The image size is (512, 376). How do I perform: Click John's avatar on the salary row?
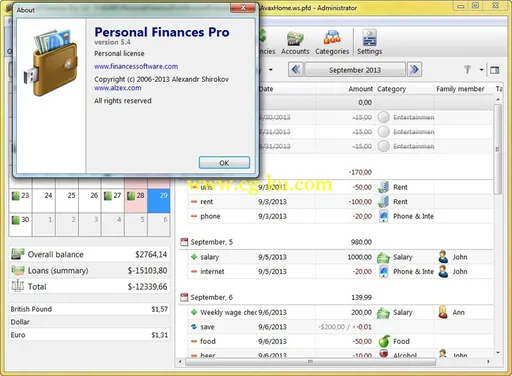coord(443,257)
